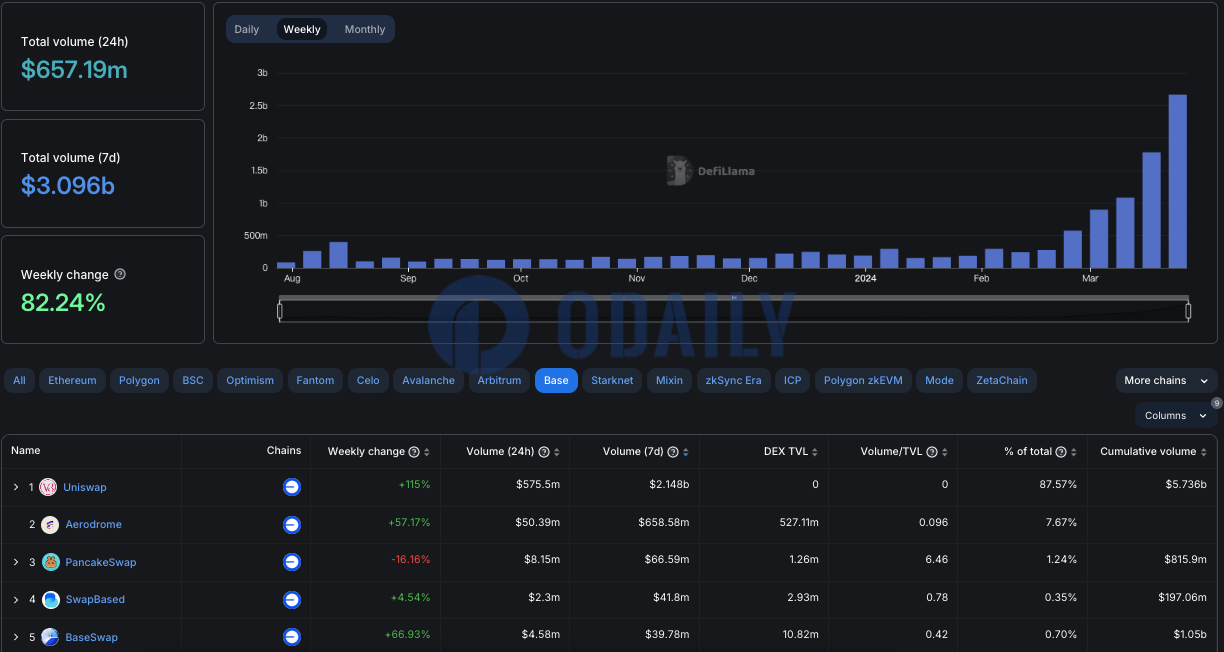Select the active Base chain filter
This screenshot has height=652, width=1224.
click(556, 380)
